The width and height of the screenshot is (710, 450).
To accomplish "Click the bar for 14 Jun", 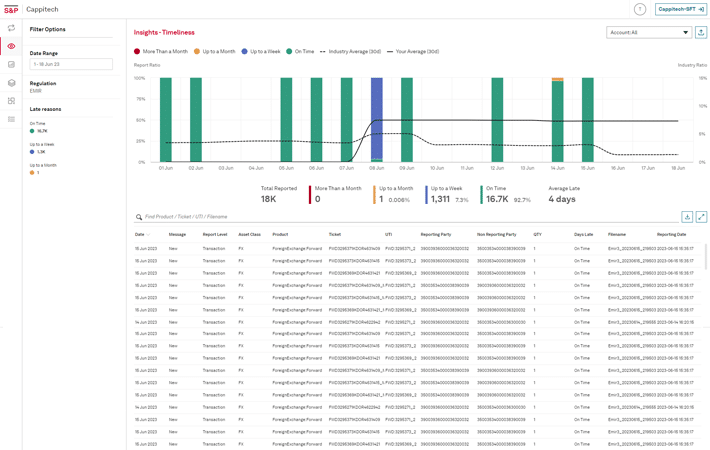I will click(x=557, y=120).
